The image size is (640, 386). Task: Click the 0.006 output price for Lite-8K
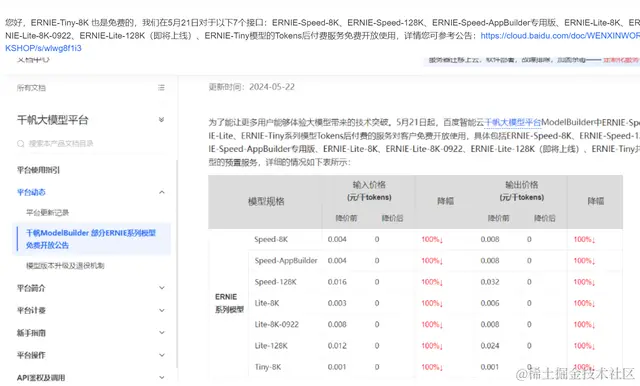tap(490, 303)
